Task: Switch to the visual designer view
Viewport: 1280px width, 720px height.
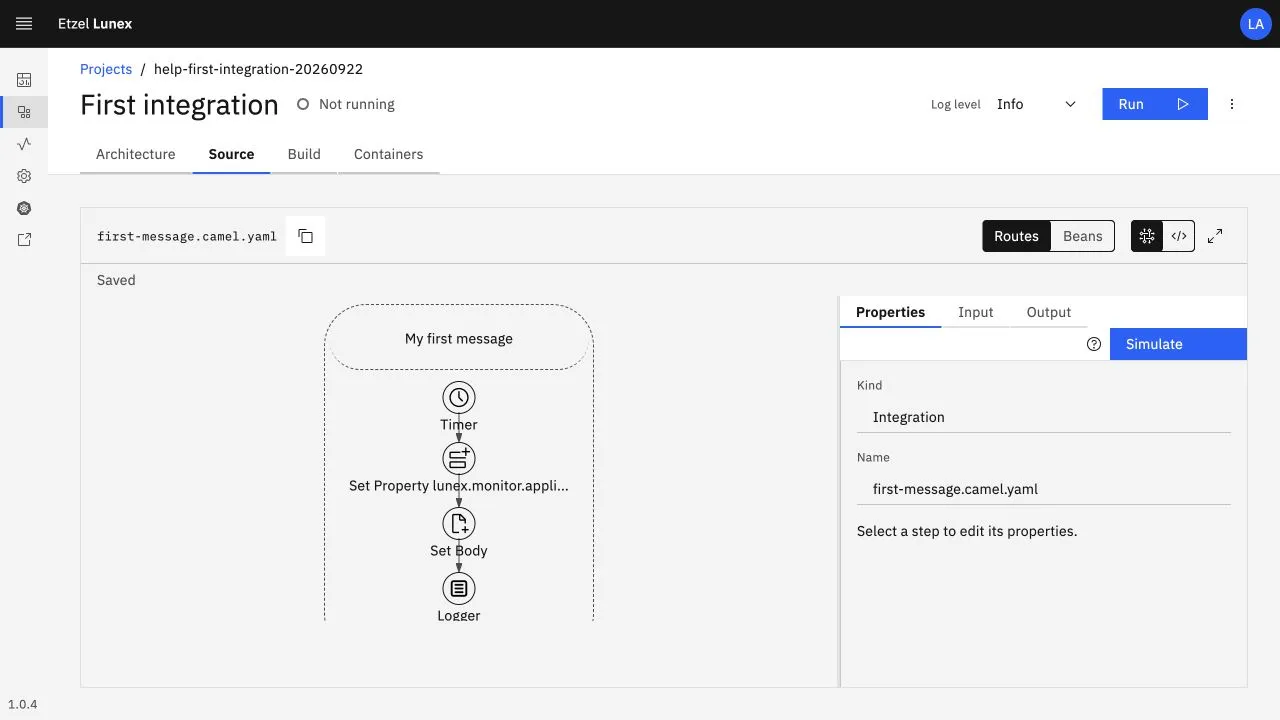Action: coord(1147,236)
